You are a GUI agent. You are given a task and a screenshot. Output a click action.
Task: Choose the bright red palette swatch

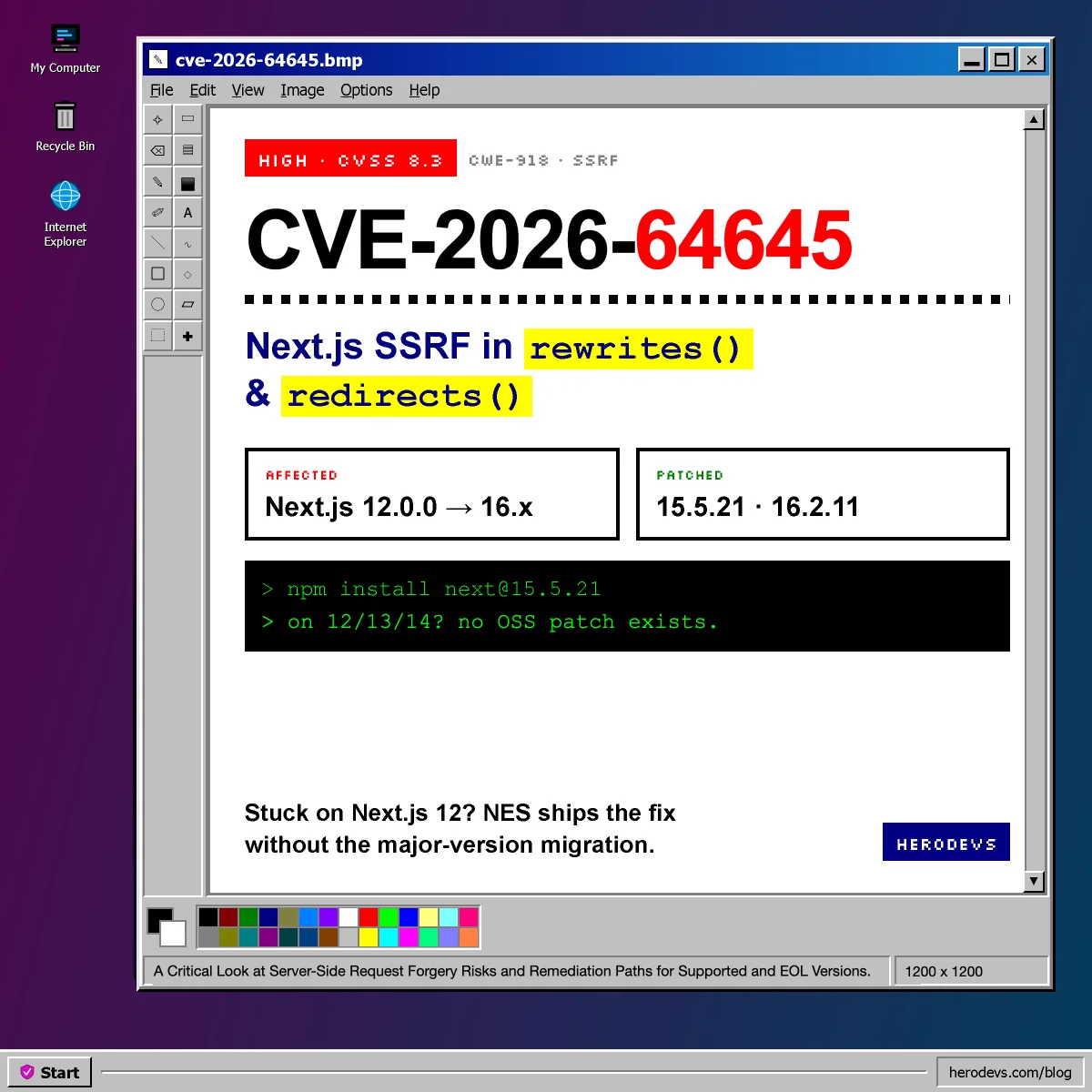(369, 917)
